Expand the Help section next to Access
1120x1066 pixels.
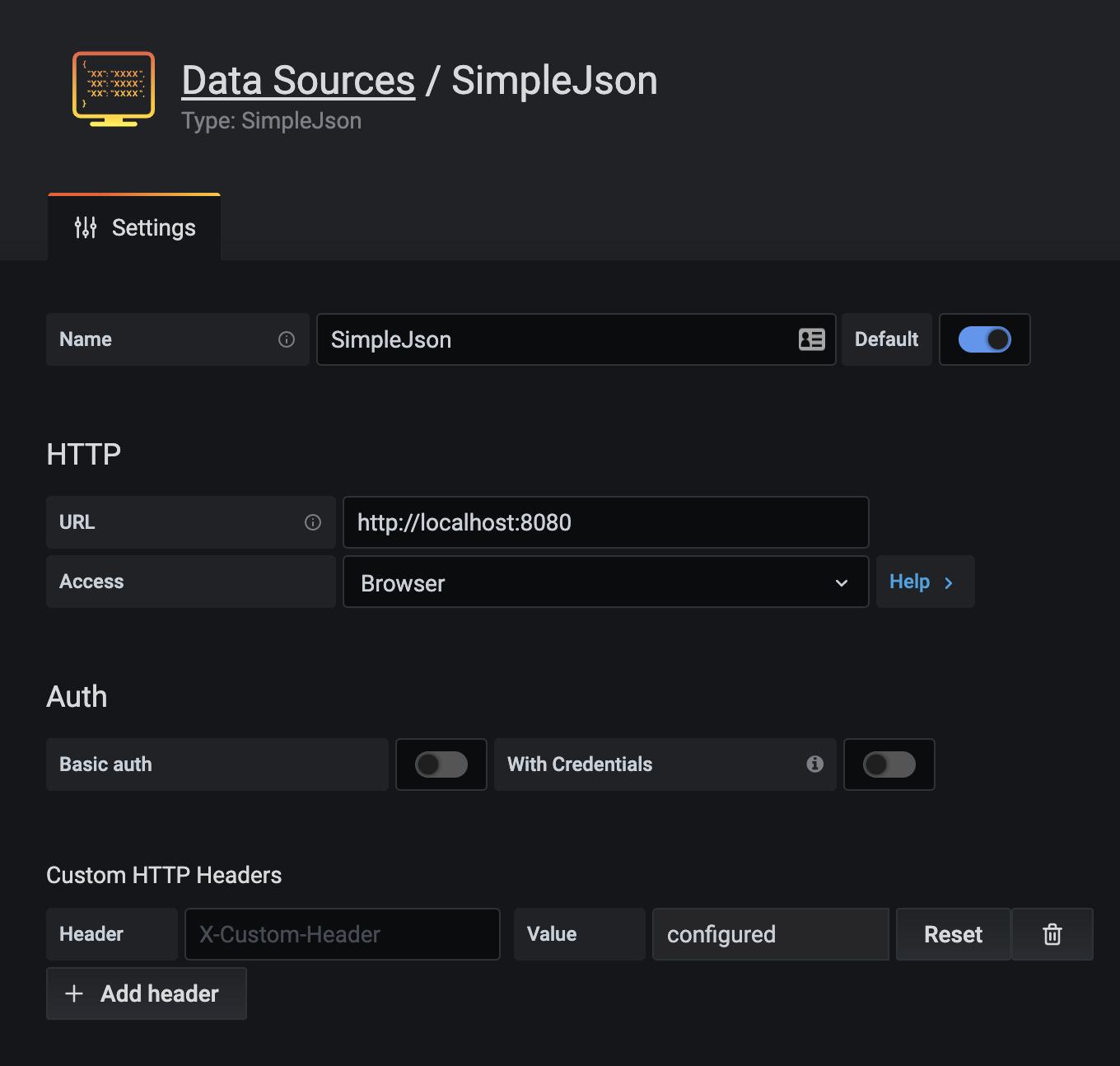click(x=926, y=582)
